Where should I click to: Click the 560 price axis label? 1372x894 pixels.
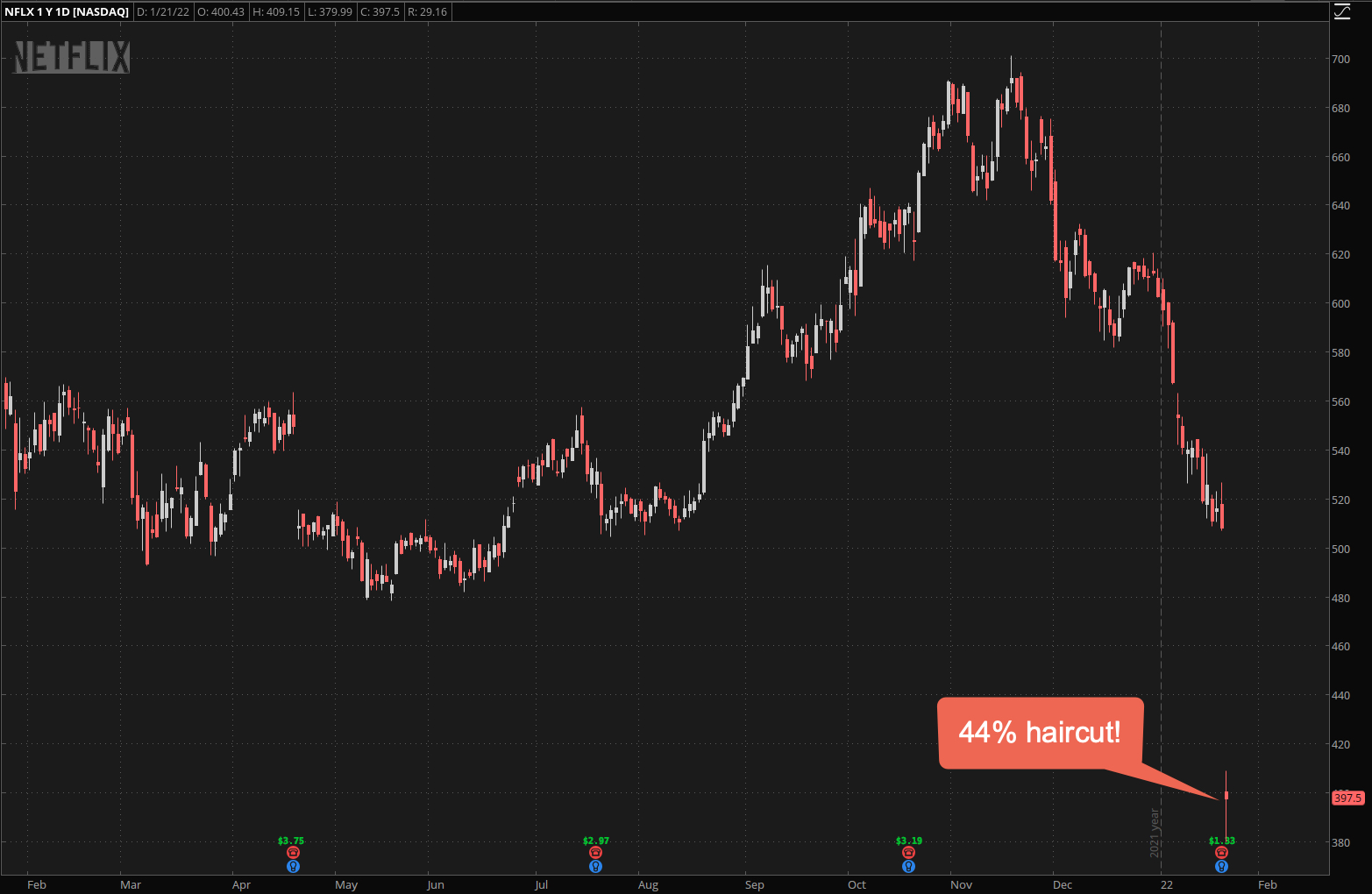[x=1340, y=402]
